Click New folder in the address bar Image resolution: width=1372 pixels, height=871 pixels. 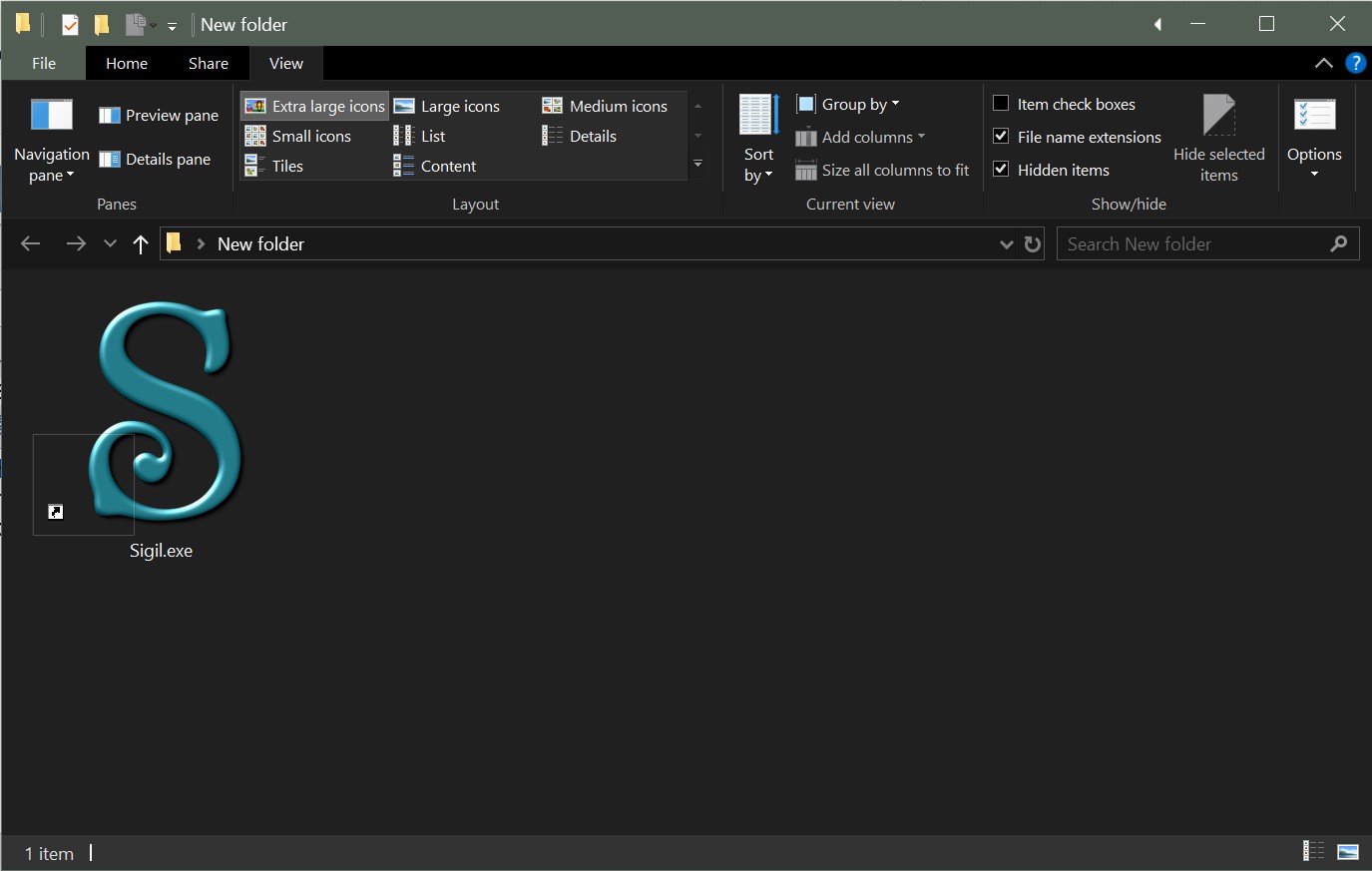[260, 244]
